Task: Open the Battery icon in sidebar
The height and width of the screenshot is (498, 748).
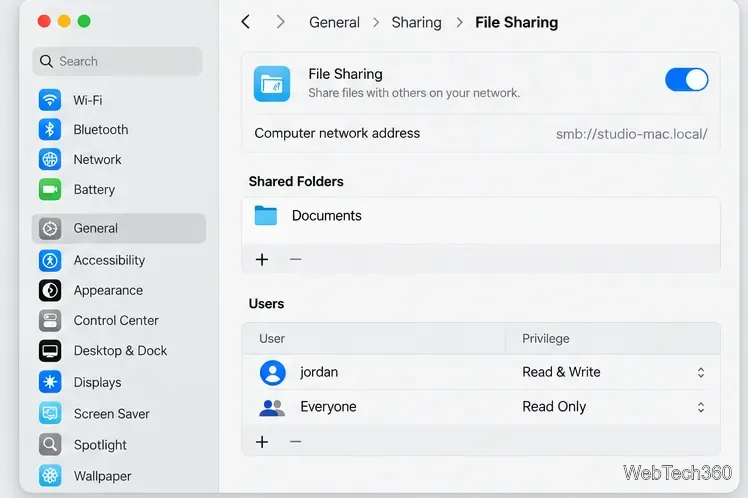Action: 50,189
